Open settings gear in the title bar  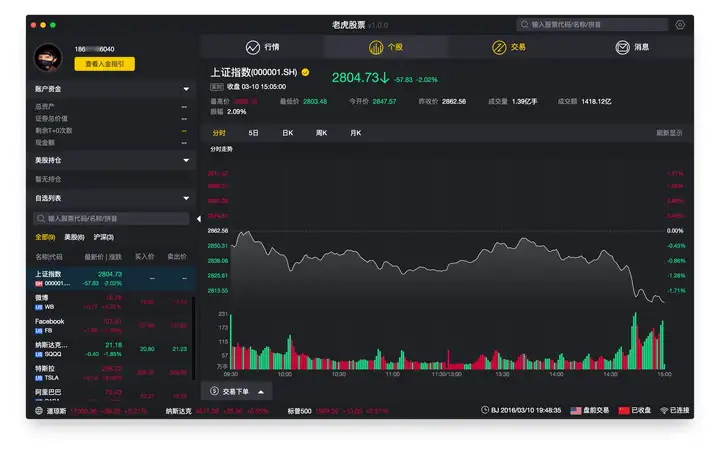680,25
